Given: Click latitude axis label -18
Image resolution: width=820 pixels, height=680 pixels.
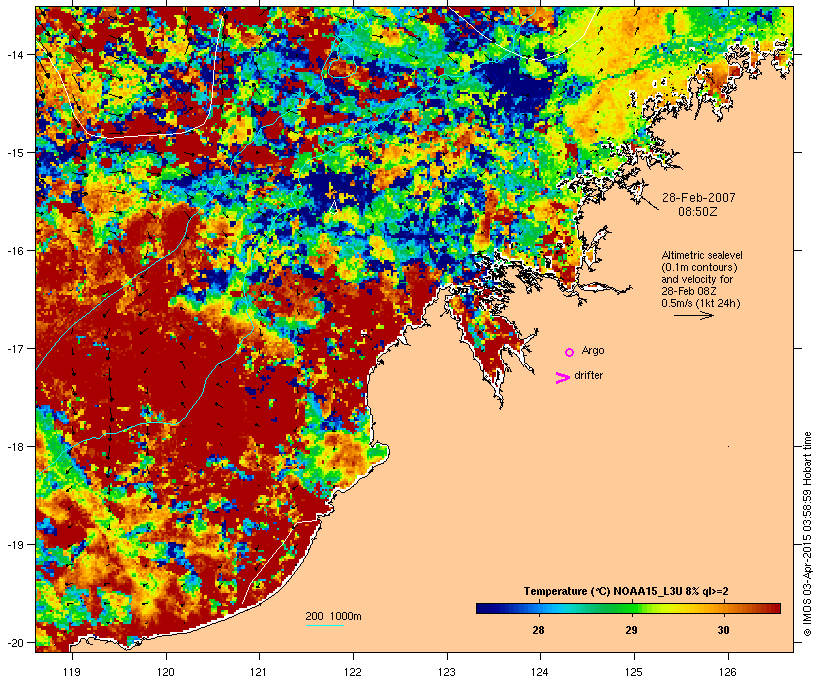Looking at the screenshot, I should 14,447.
